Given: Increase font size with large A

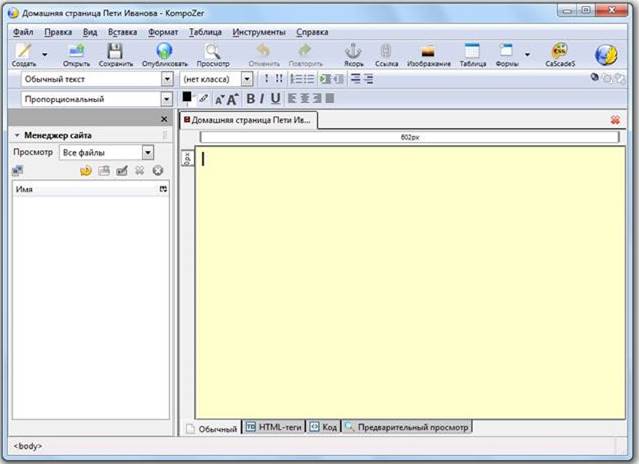Looking at the screenshot, I should [232, 99].
